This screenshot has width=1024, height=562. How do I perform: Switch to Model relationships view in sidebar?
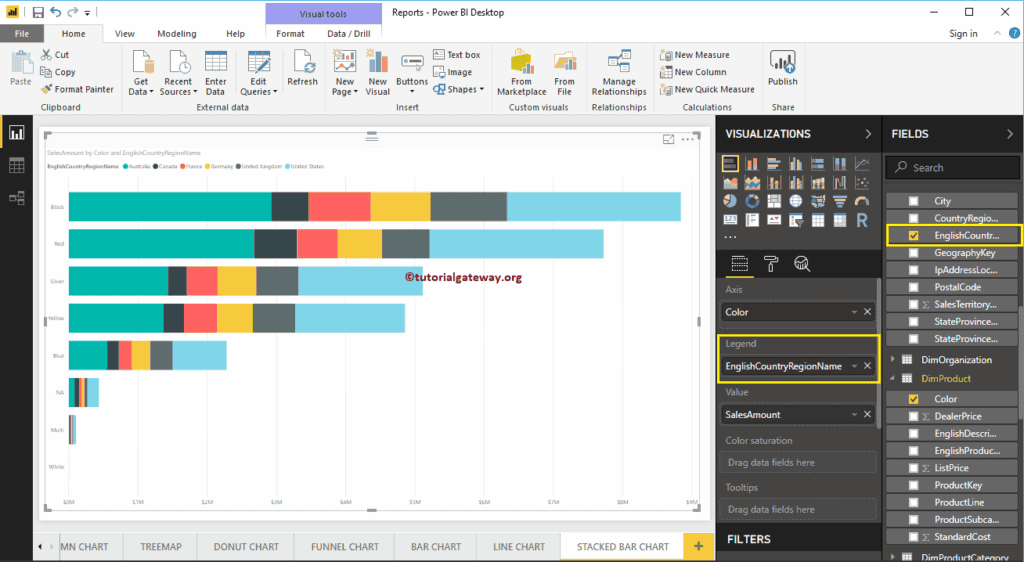point(16,198)
